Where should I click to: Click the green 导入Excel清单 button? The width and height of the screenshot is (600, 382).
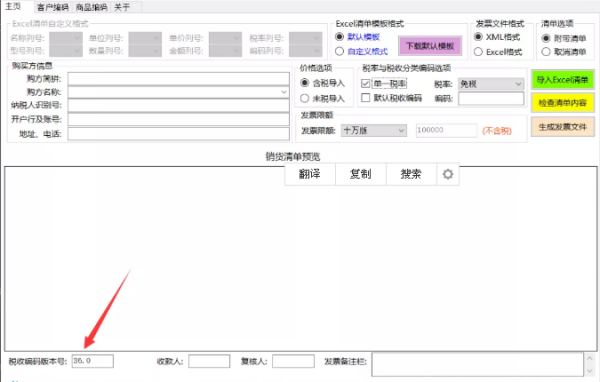pos(562,80)
